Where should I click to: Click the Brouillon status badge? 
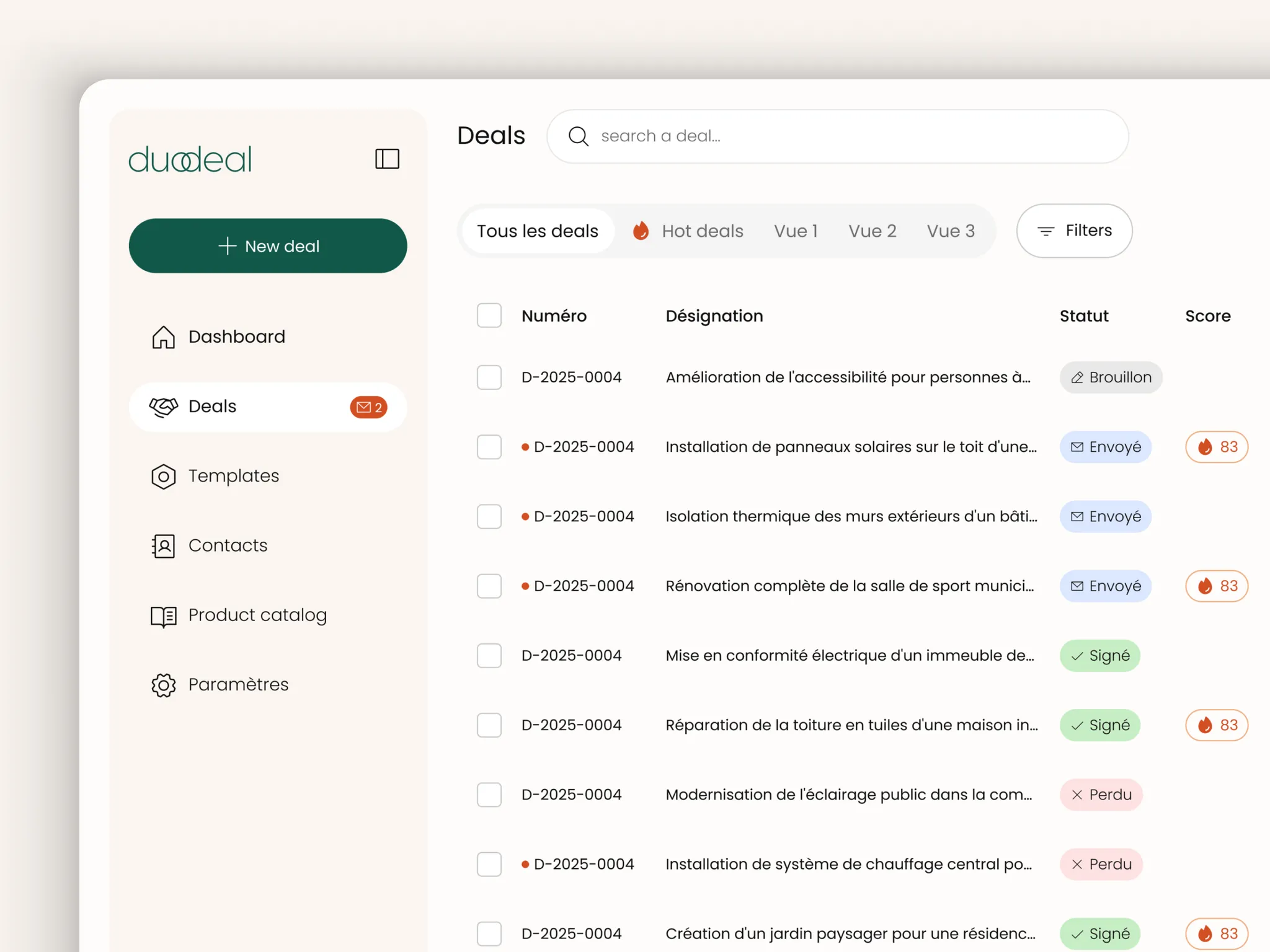point(1111,377)
